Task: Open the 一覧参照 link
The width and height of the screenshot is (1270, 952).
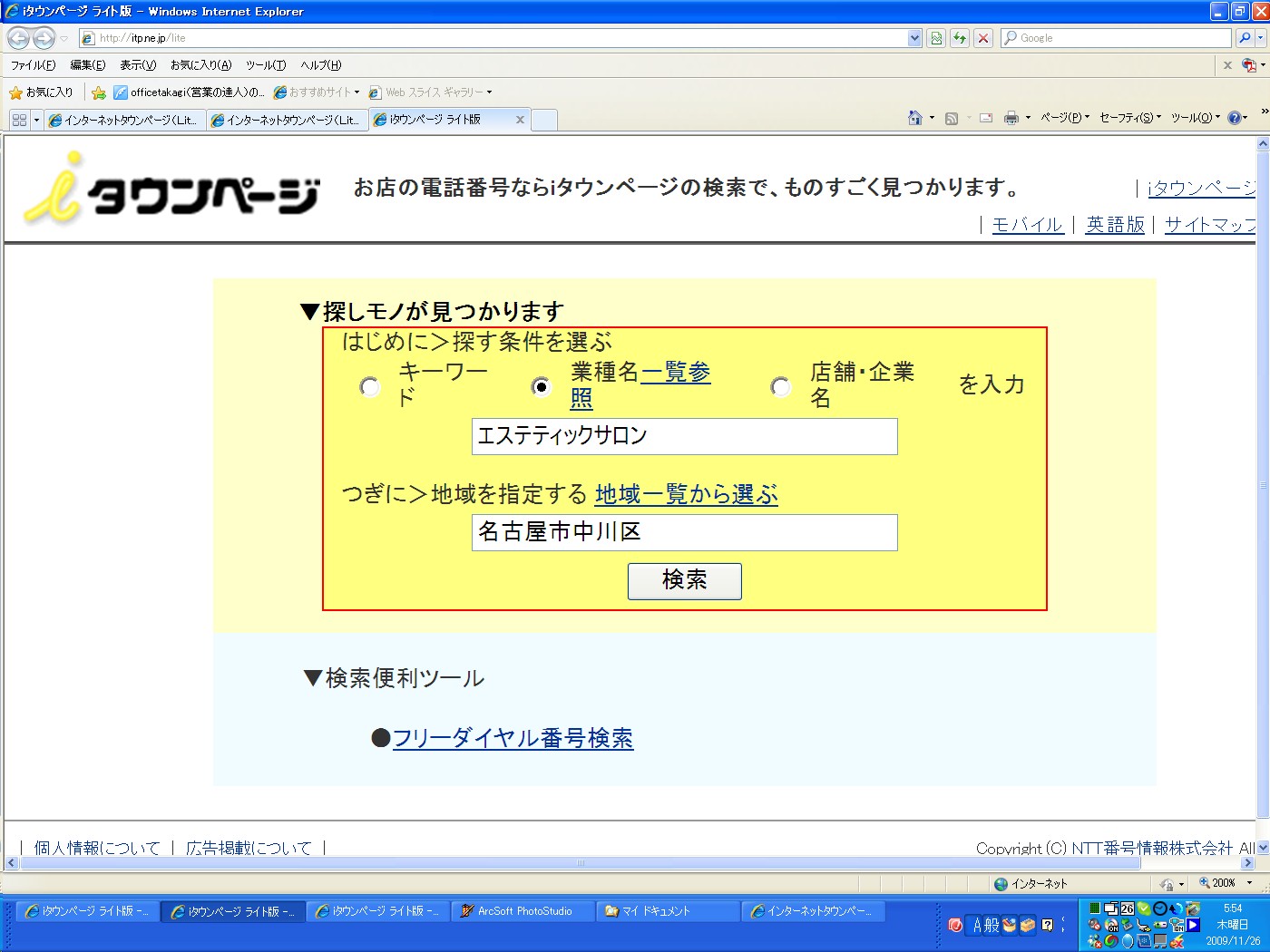Action: (x=675, y=373)
